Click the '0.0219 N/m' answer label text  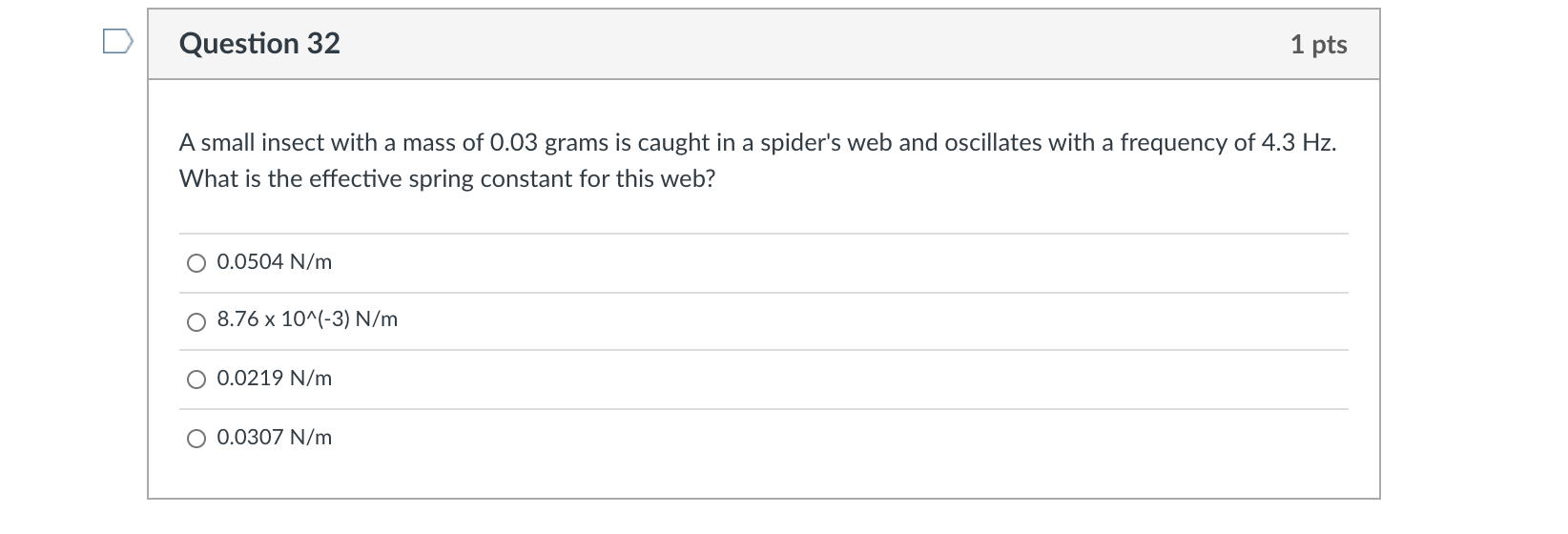tap(275, 379)
